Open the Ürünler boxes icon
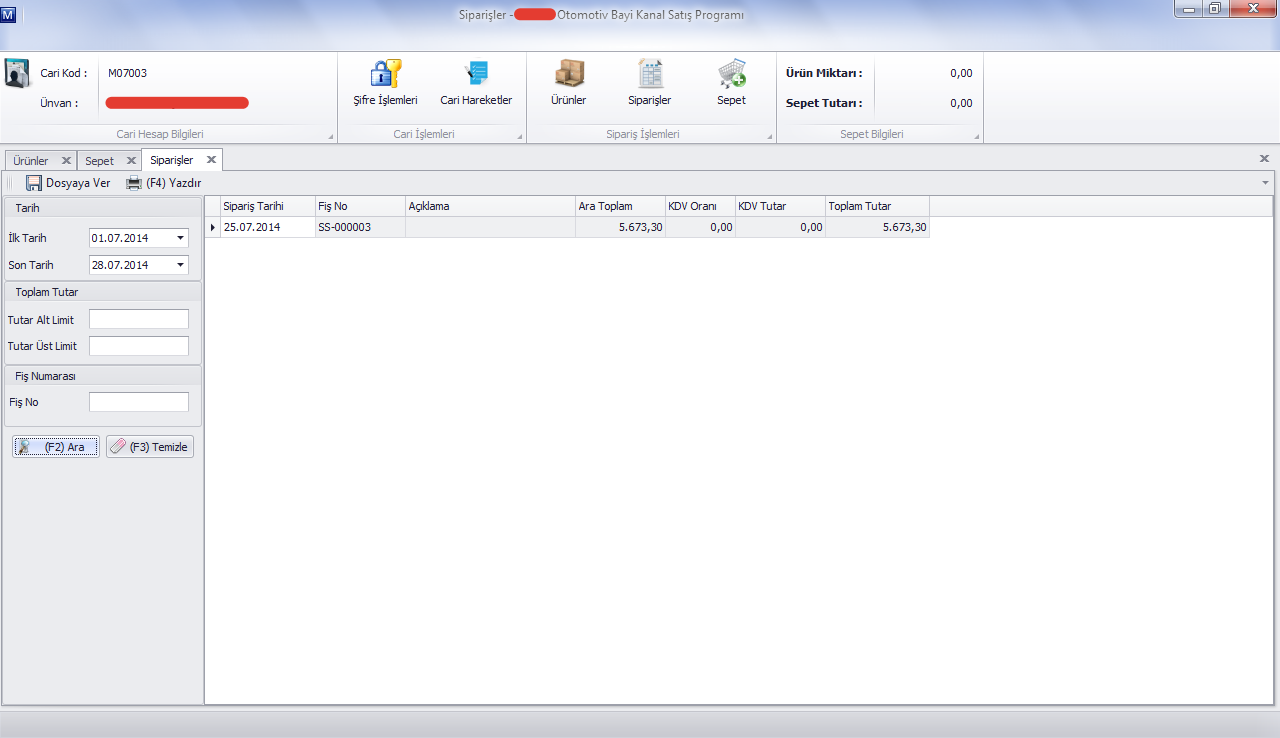Viewport: 1280px width, 738px height. tap(569, 75)
